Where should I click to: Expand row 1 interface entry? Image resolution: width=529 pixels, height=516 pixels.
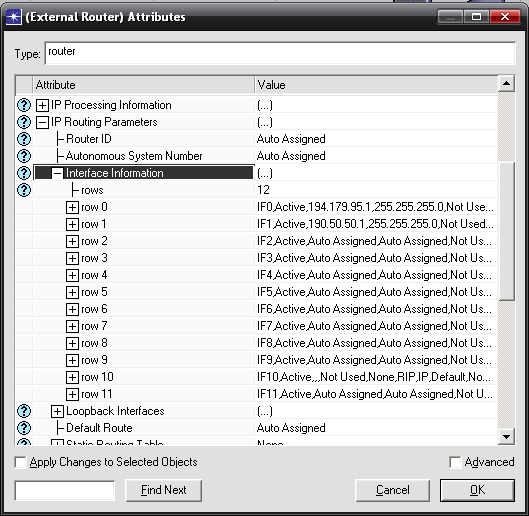tap(72, 224)
